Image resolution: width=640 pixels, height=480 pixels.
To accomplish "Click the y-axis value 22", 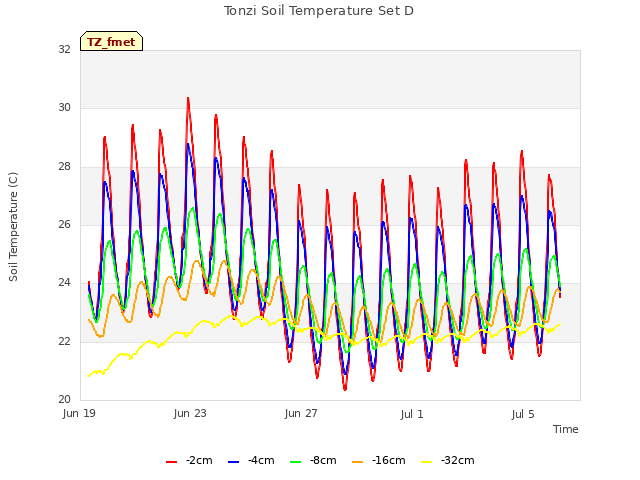I will tap(64, 341).
